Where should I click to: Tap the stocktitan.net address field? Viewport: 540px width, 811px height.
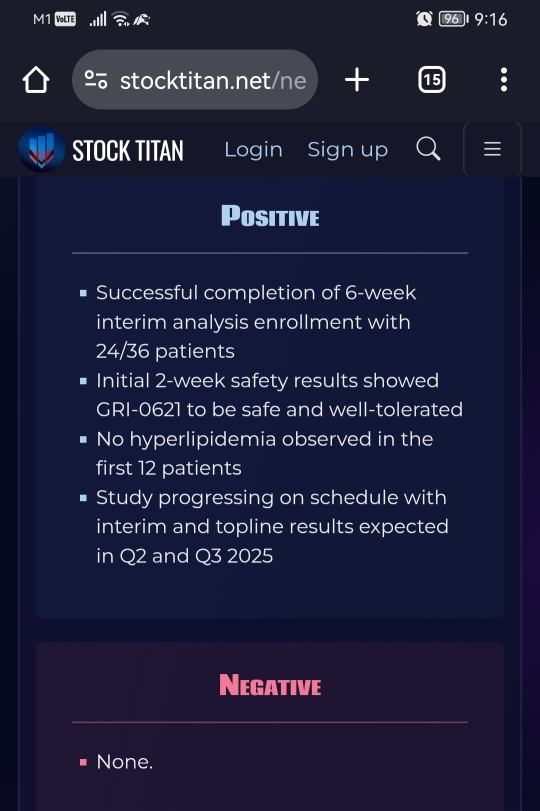pyautogui.click(x=195, y=80)
